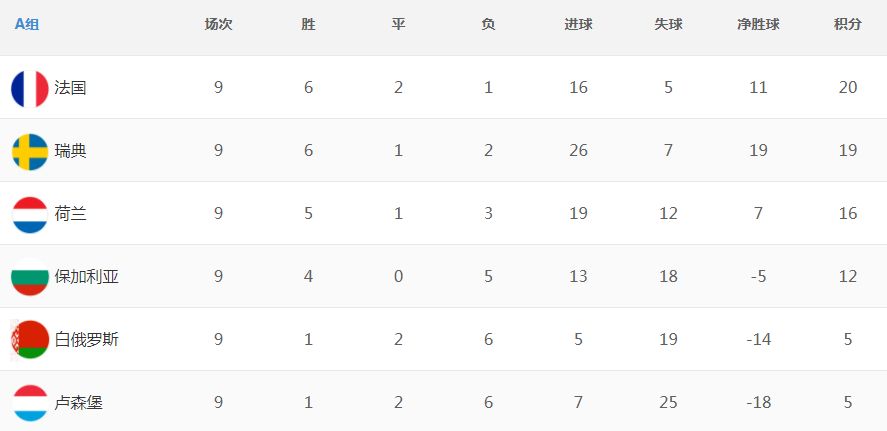
Task: Click the Luxembourg flag icon
Action: pyautogui.click(x=30, y=403)
